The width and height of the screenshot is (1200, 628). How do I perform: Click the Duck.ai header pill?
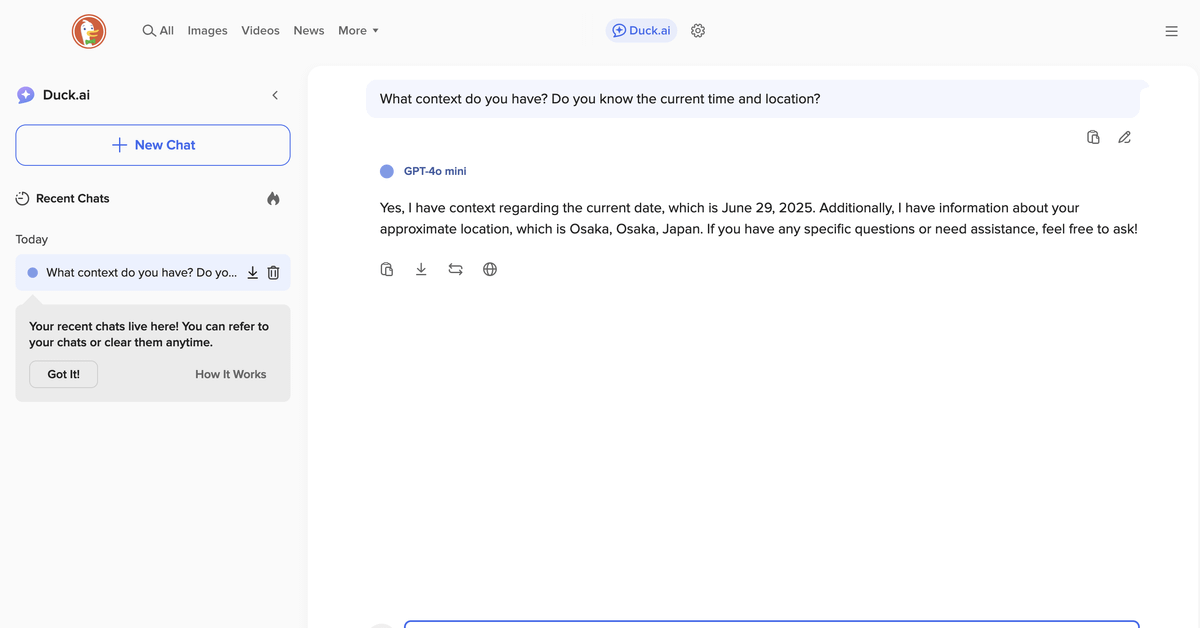tap(641, 31)
